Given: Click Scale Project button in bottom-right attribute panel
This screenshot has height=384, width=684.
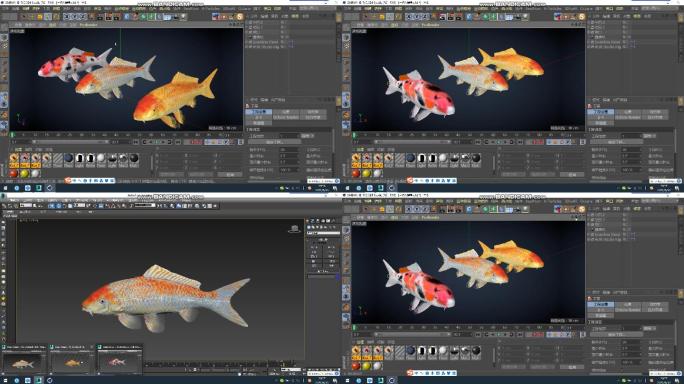Looking at the screenshot, I should (616, 334).
